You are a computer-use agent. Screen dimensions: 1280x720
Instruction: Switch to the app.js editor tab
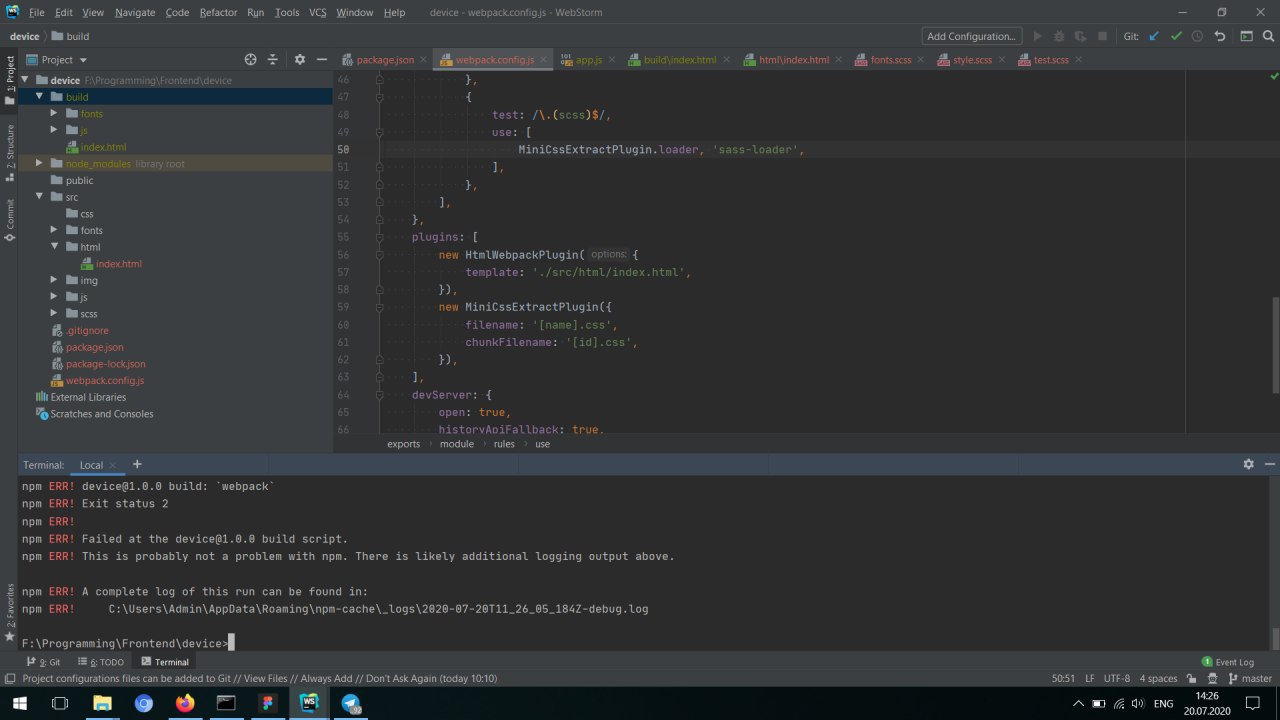click(588, 60)
